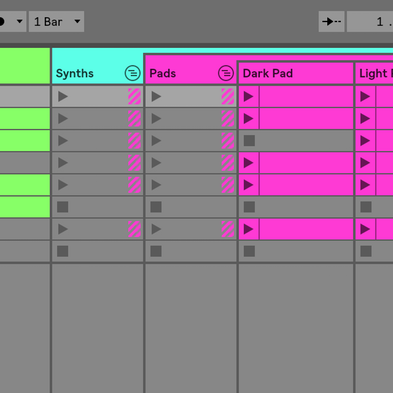
Task: Select the green track header
Action: pyautogui.click(x=25, y=66)
